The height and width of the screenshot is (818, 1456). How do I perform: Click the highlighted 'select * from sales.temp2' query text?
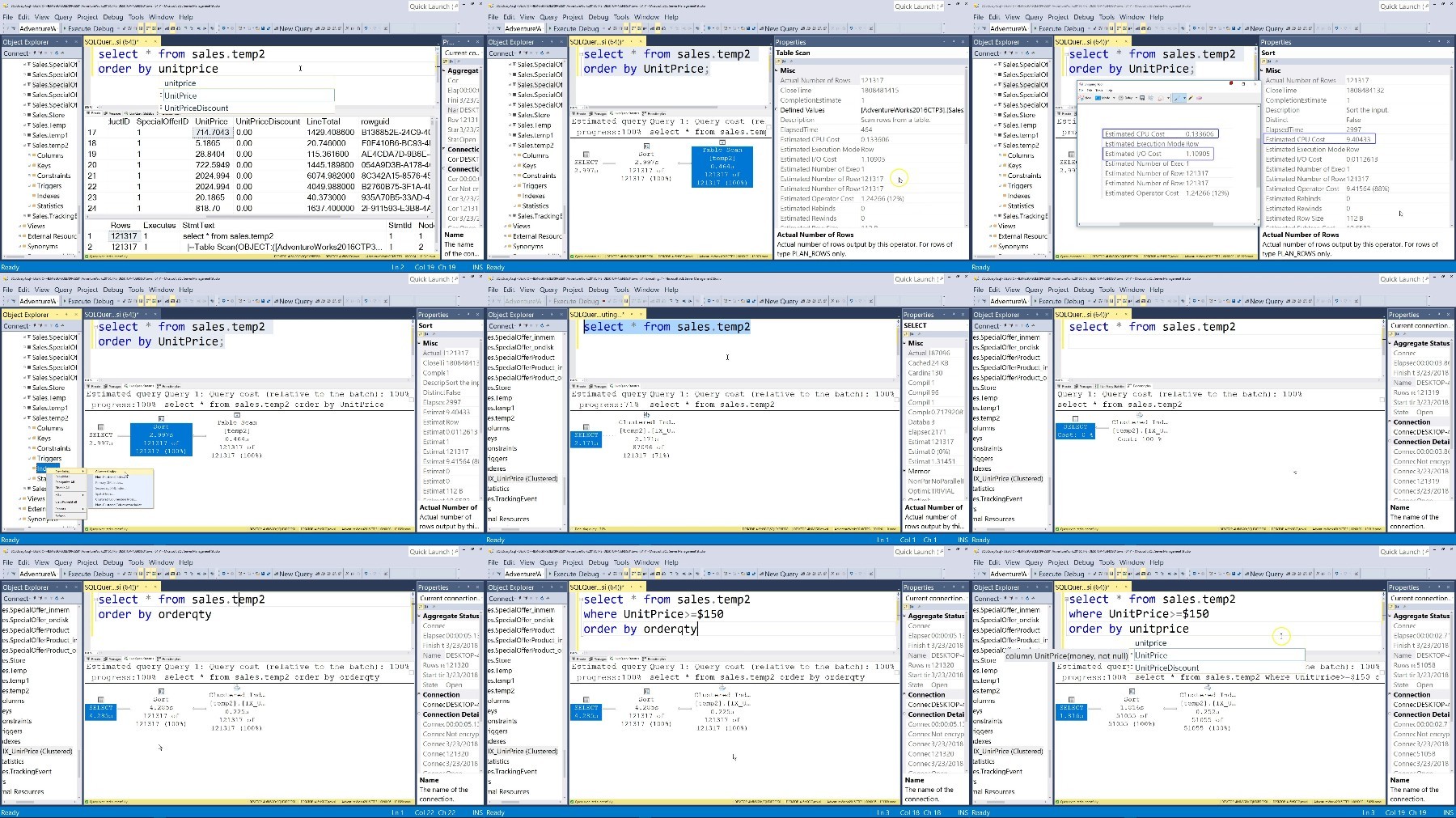coord(667,327)
